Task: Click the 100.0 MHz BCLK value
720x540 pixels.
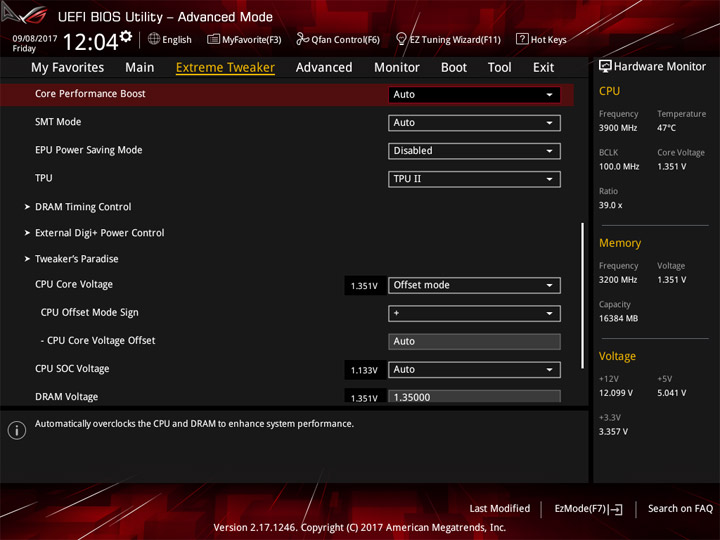Action: pos(619,166)
